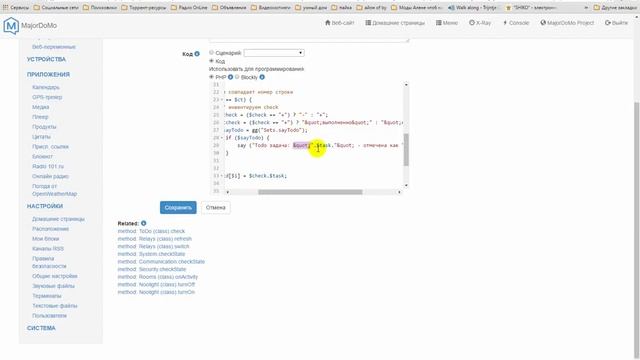The width and height of the screenshot is (640, 360).
Task: Open method Relays (class) switch link
Action: pos(153,247)
